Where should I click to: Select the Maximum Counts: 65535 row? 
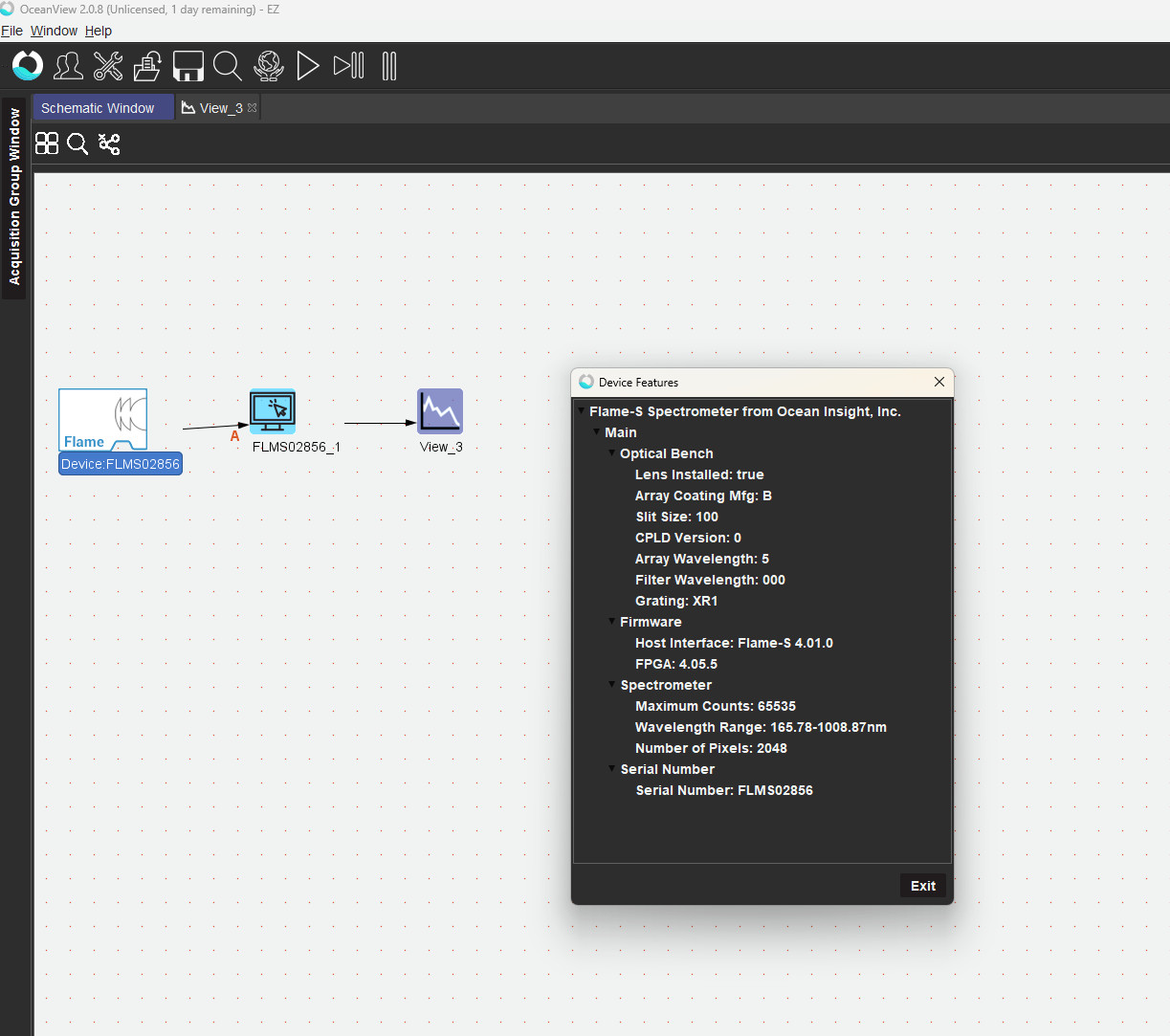click(716, 706)
